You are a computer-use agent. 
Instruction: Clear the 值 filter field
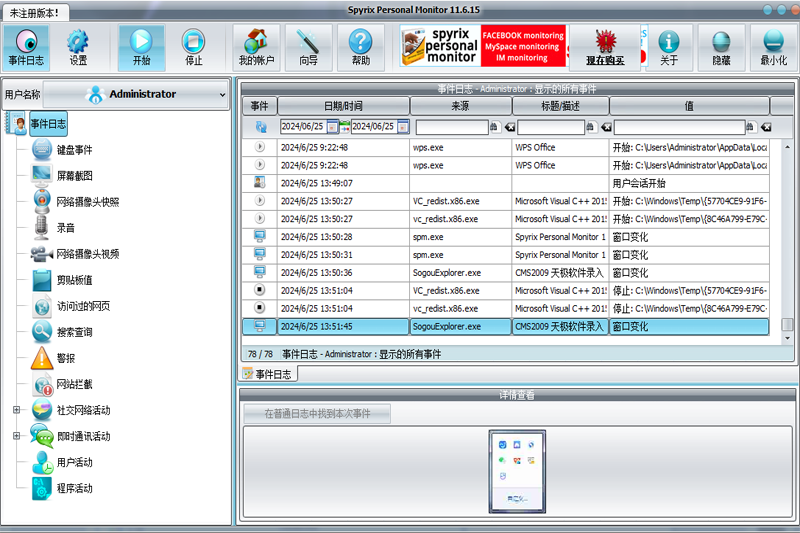tap(766, 127)
